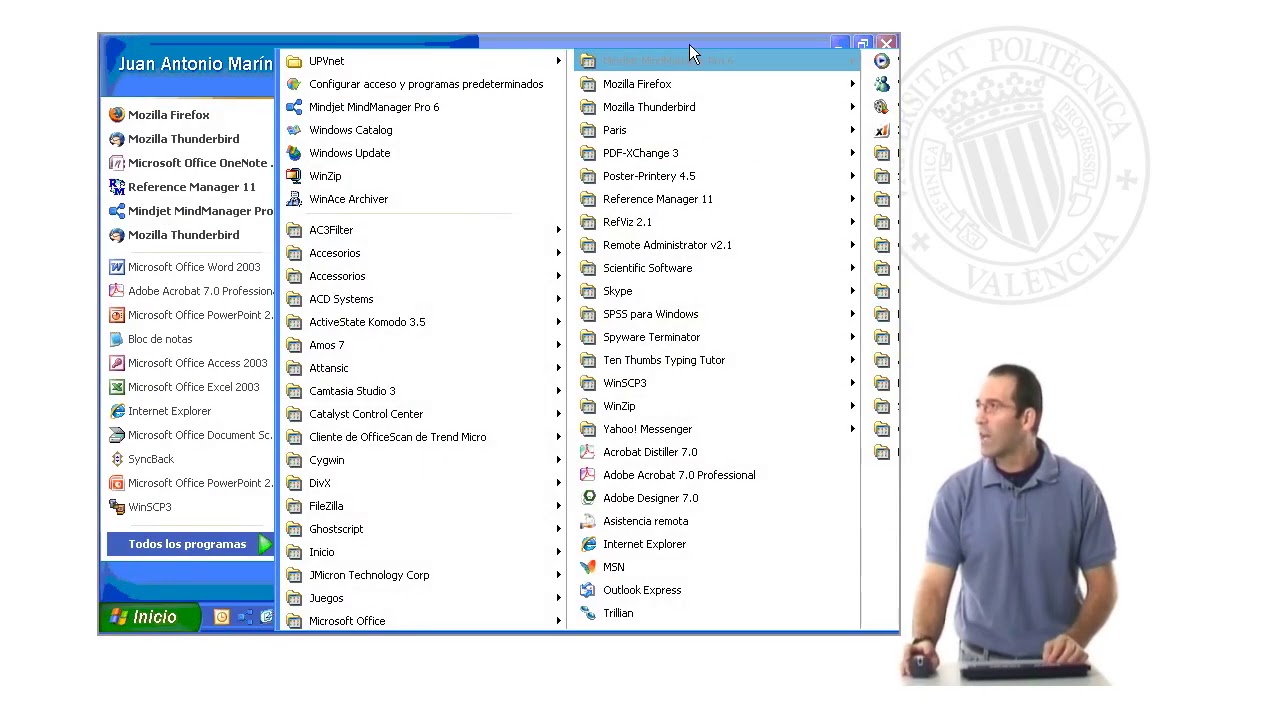The width and height of the screenshot is (1280, 720).
Task: Open the Windows Catalog icon
Action: click(294, 130)
